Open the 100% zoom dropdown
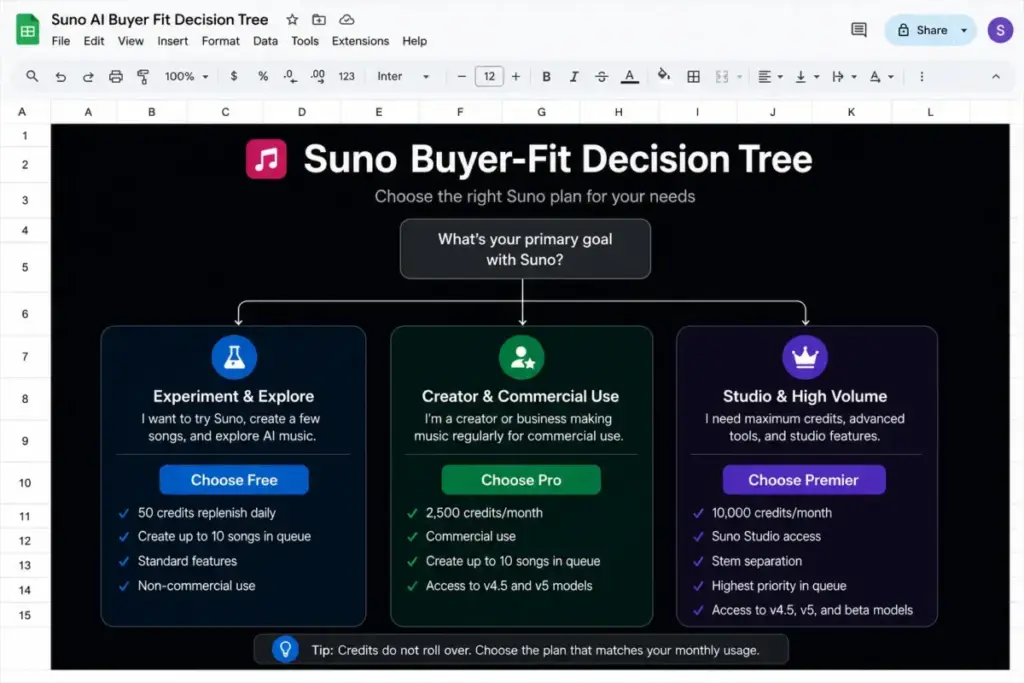Screen dimensions: 1024x683 point(186,76)
